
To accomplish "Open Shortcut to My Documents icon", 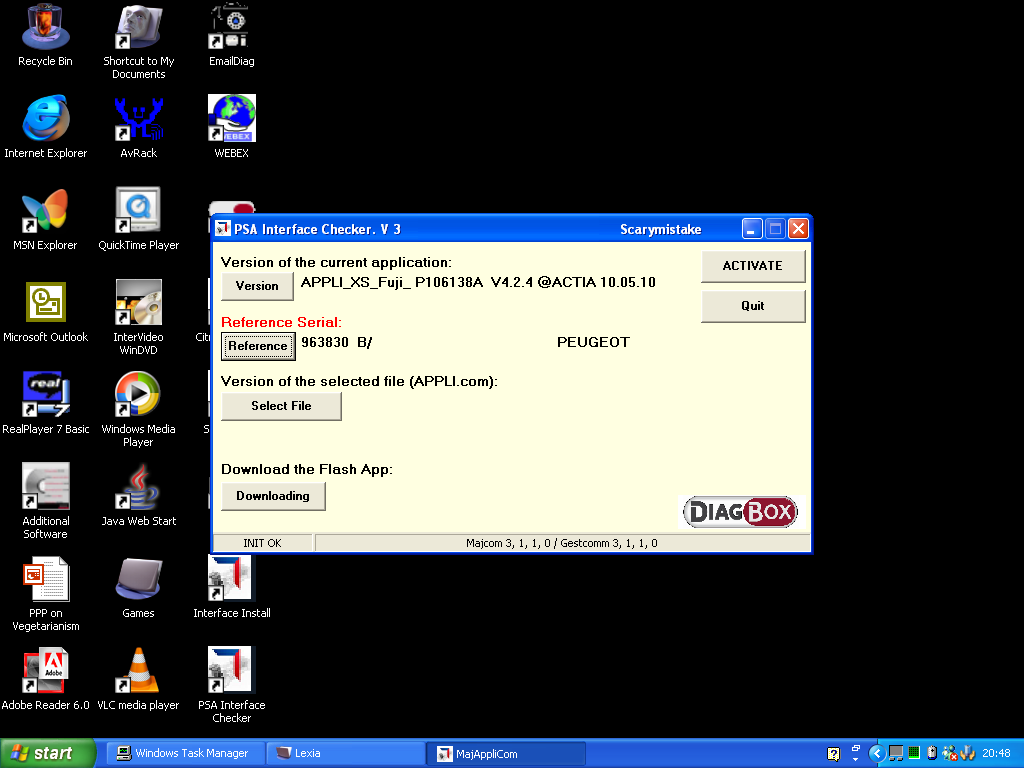I will [x=138, y=40].
